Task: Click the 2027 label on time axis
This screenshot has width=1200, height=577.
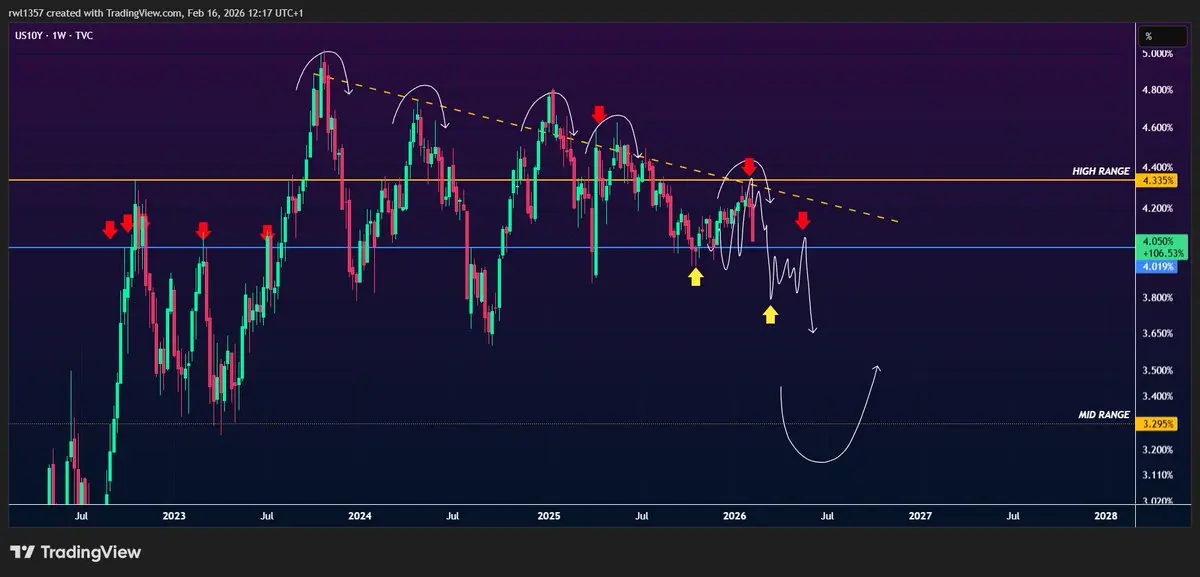Action: (920, 516)
